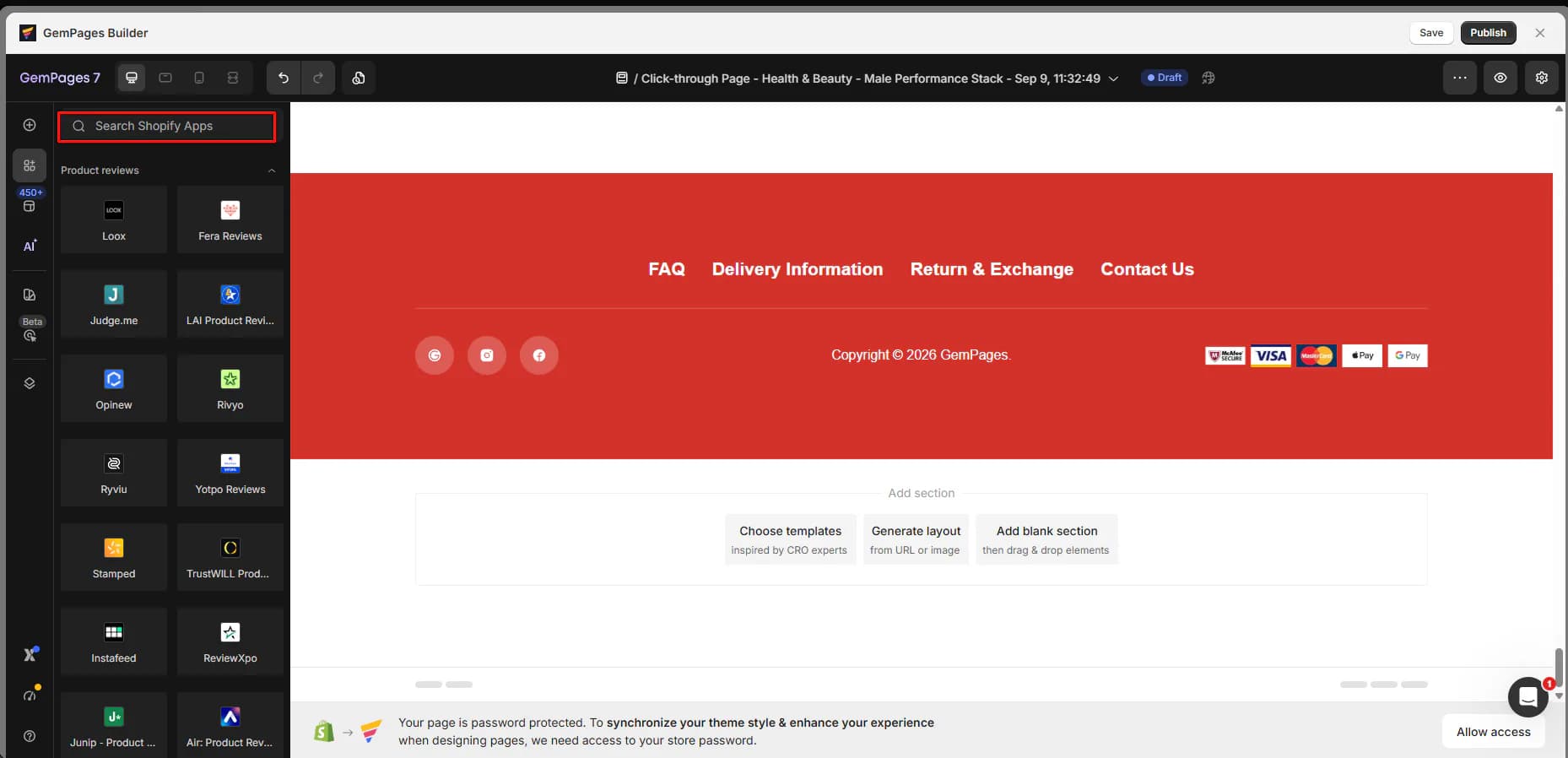Select the Air: Product Reviews app
The width and height of the screenshot is (1568, 758).
(x=230, y=725)
